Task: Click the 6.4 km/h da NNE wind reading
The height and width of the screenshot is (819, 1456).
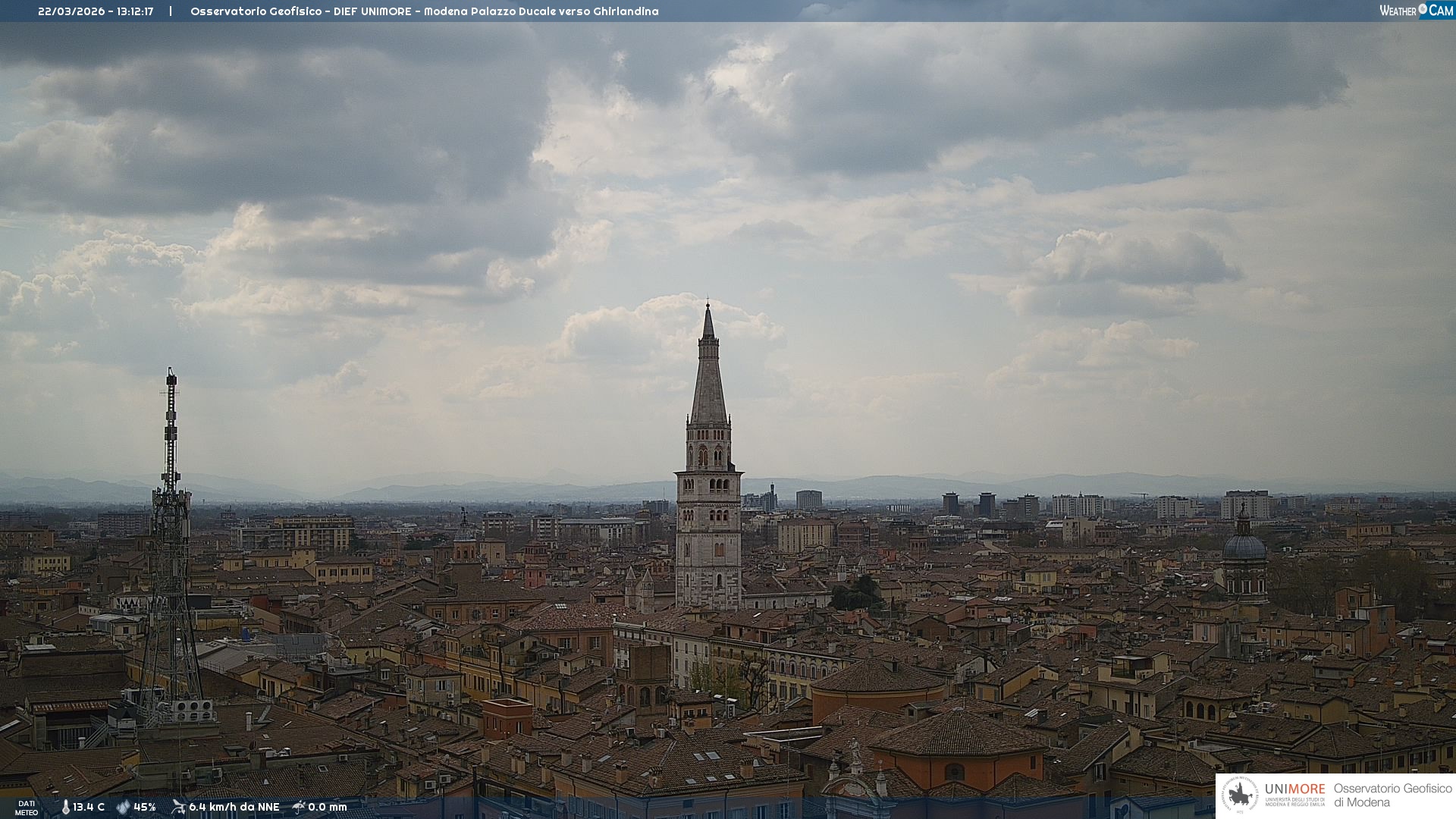Action: [234, 807]
